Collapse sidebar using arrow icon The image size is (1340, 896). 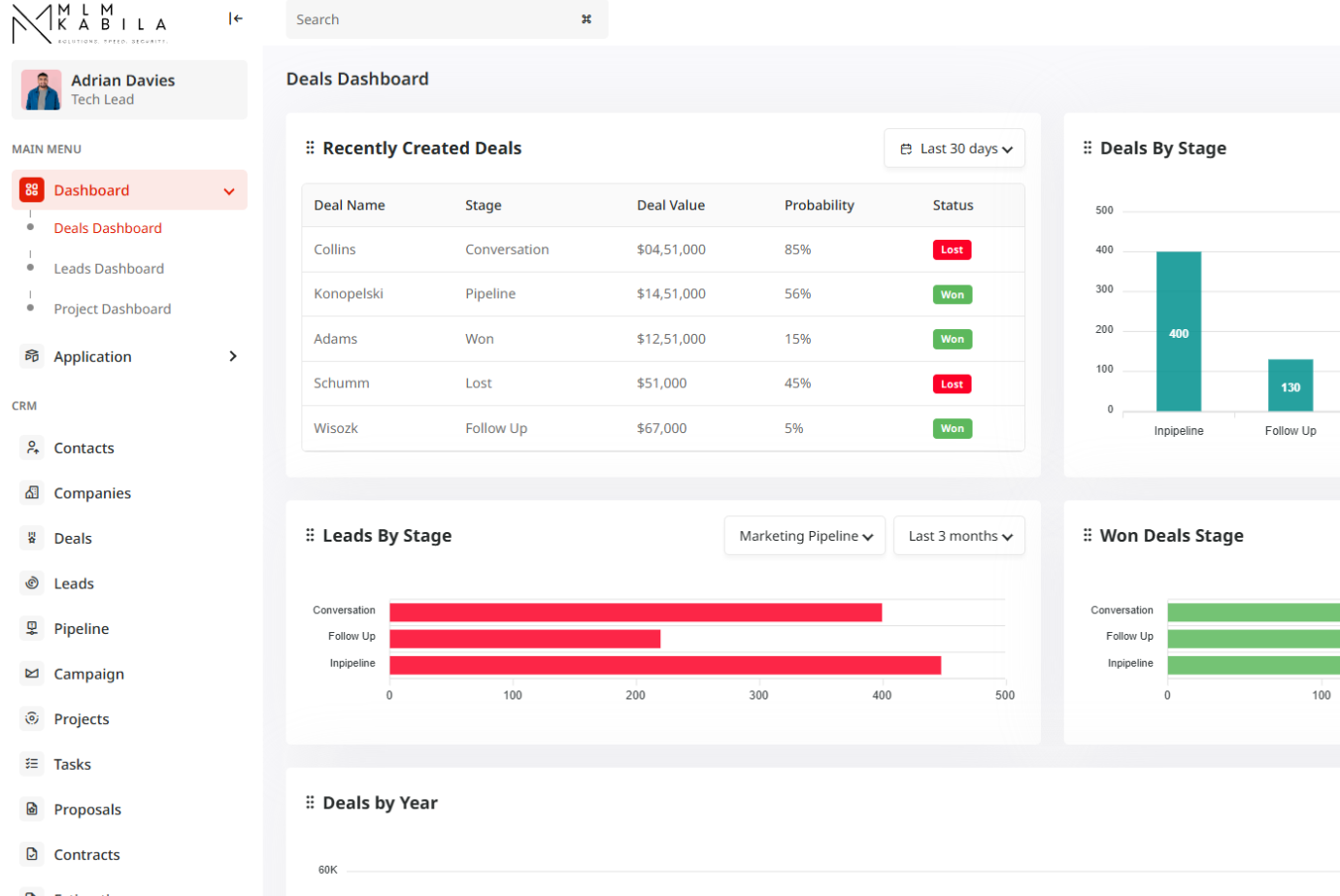235,18
